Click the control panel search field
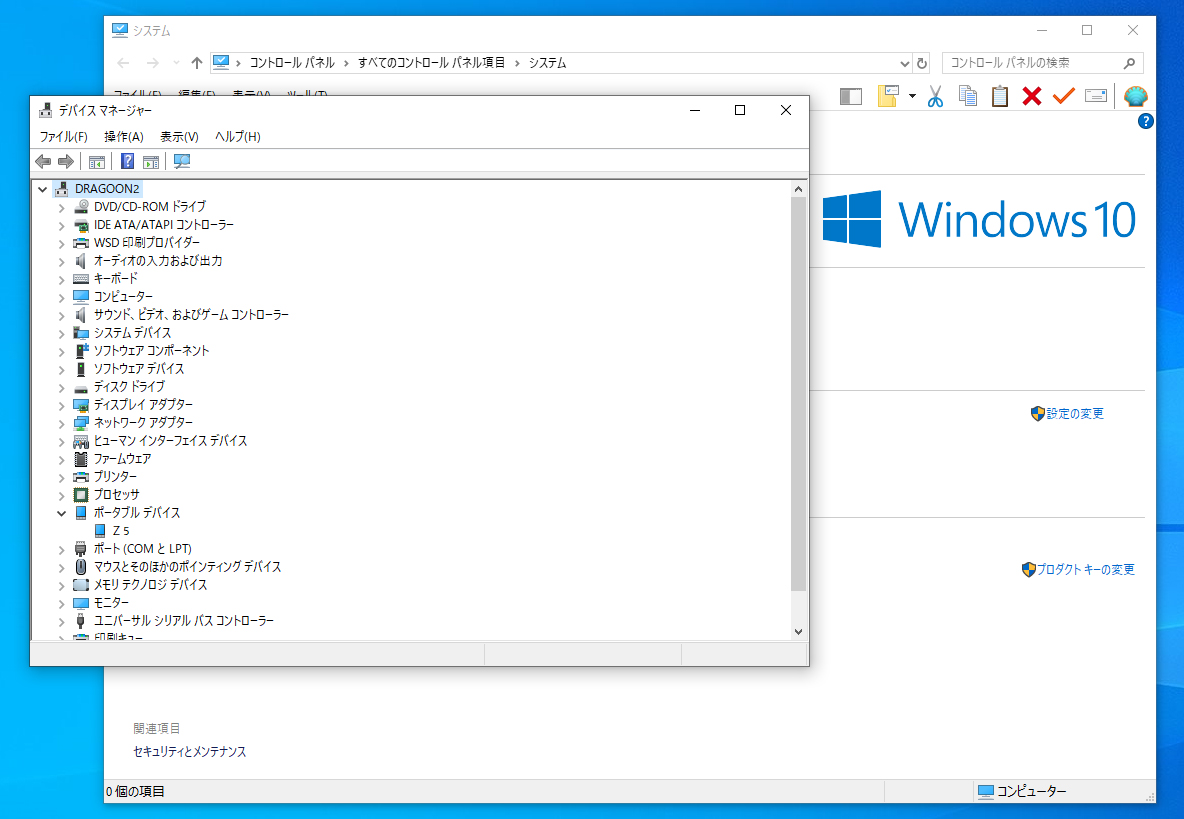This screenshot has width=1184, height=819. (1032, 63)
